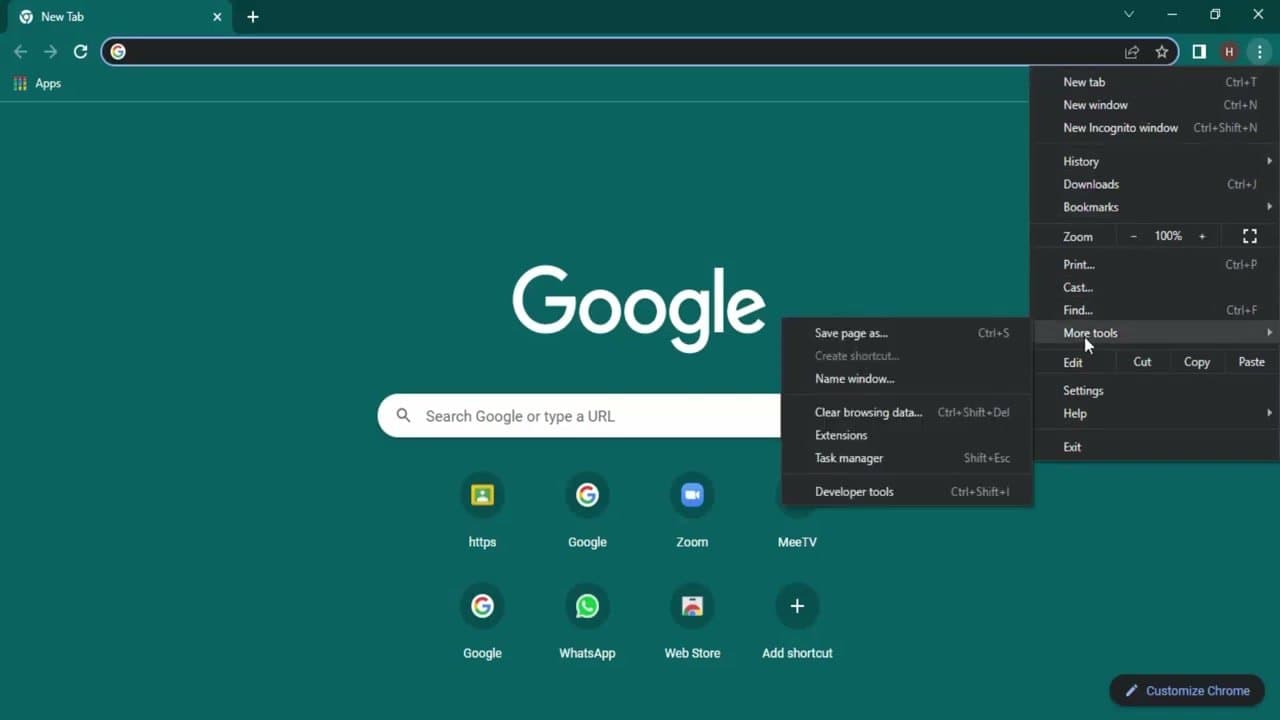The height and width of the screenshot is (720, 1280).
Task: Select Developer tools from More tools
Action: coord(854,491)
